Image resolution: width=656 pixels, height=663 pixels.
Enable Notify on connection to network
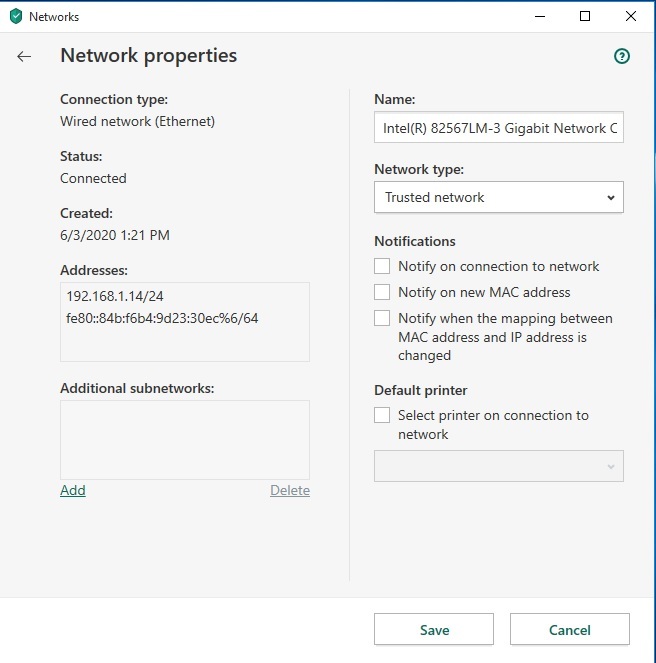coord(382,266)
